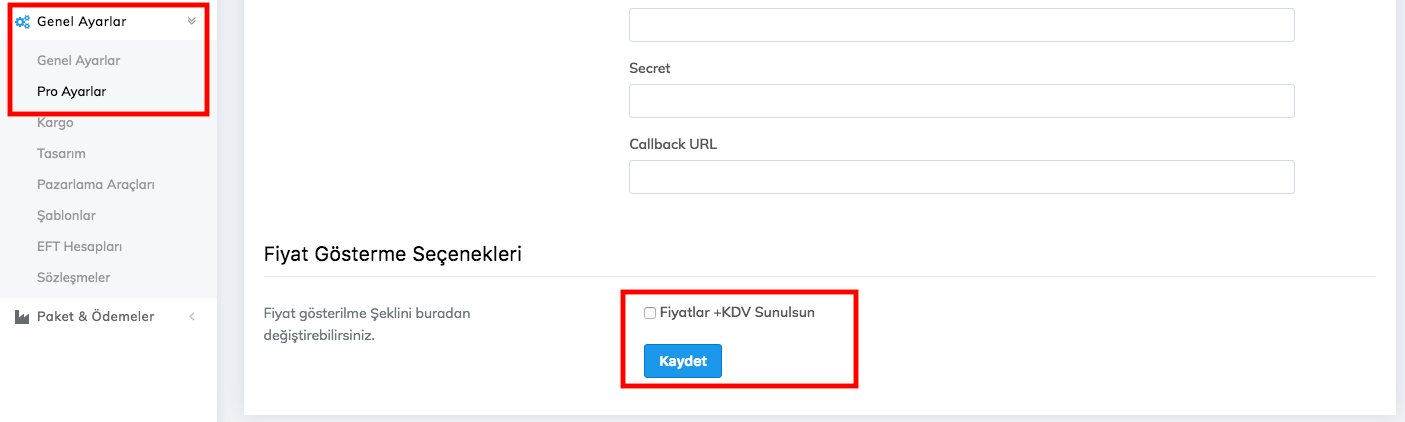Click the Fiyatlar +KDV Sunulsun label text
1405x422 pixels.
(737, 313)
